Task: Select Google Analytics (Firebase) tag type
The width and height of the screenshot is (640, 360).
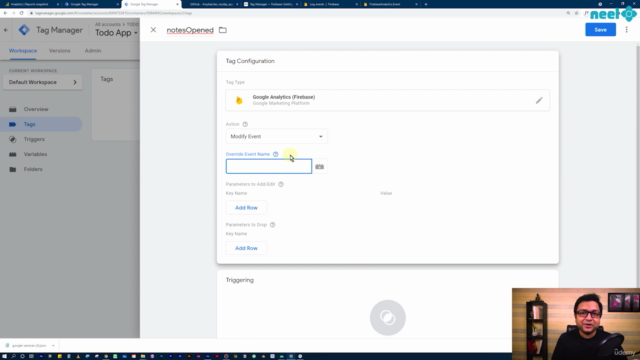Action: (388, 100)
